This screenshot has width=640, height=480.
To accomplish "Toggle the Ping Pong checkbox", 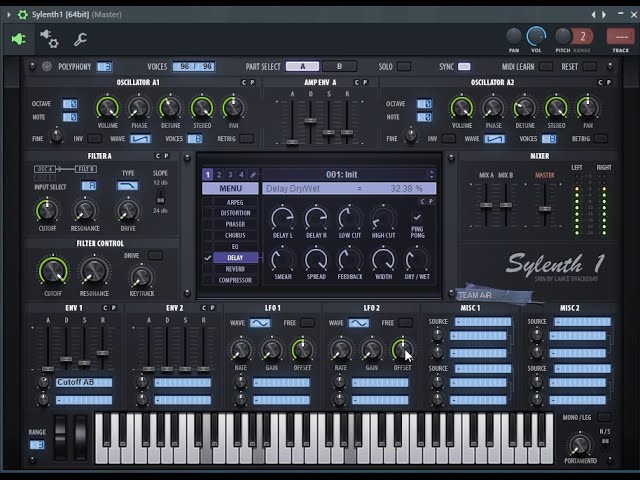I will click(x=417, y=217).
